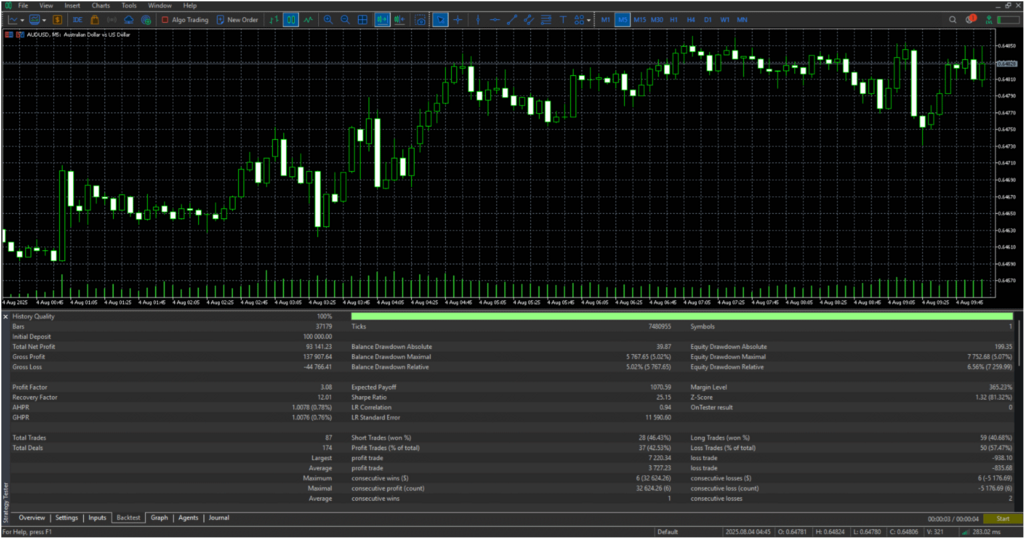The width and height of the screenshot is (1024, 538).
Task: Click the Algo Trading button
Action: coord(184,19)
